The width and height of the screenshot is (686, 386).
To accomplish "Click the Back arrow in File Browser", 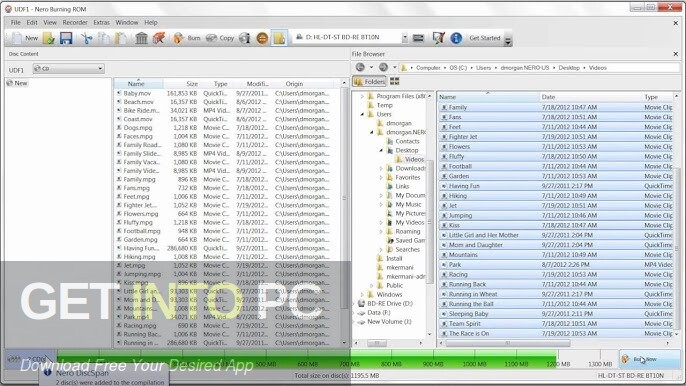I will coord(360,67).
